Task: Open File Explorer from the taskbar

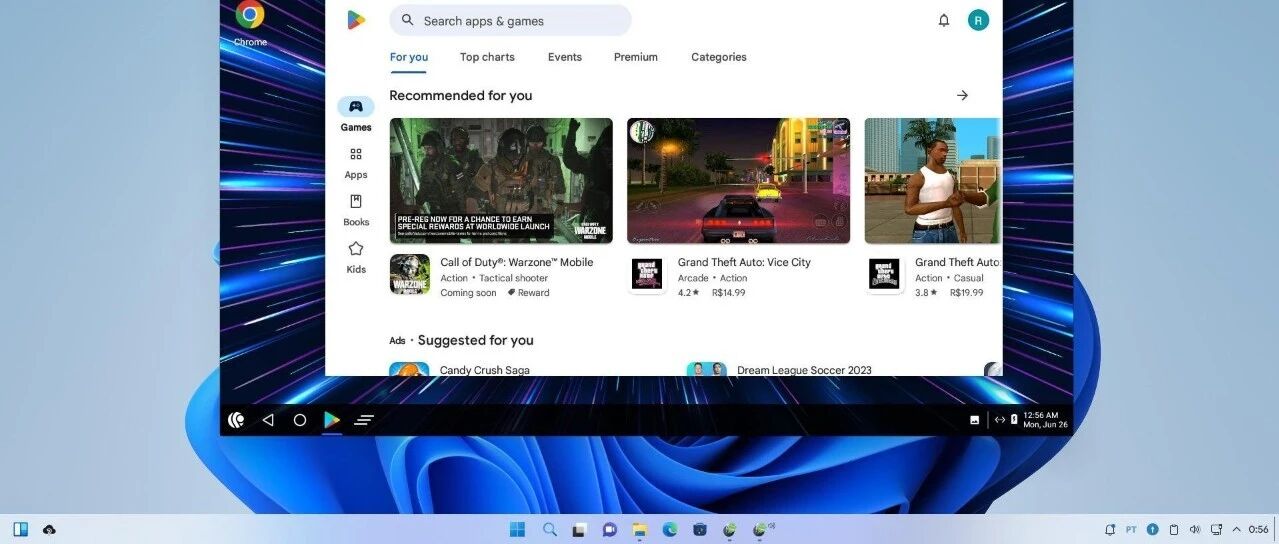Action: point(639,529)
